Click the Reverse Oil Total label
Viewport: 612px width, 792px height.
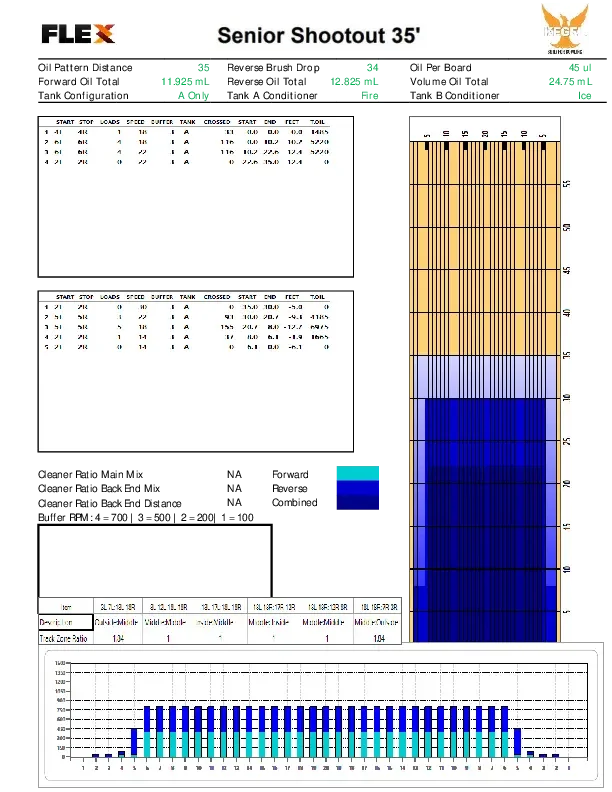[x=267, y=82]
